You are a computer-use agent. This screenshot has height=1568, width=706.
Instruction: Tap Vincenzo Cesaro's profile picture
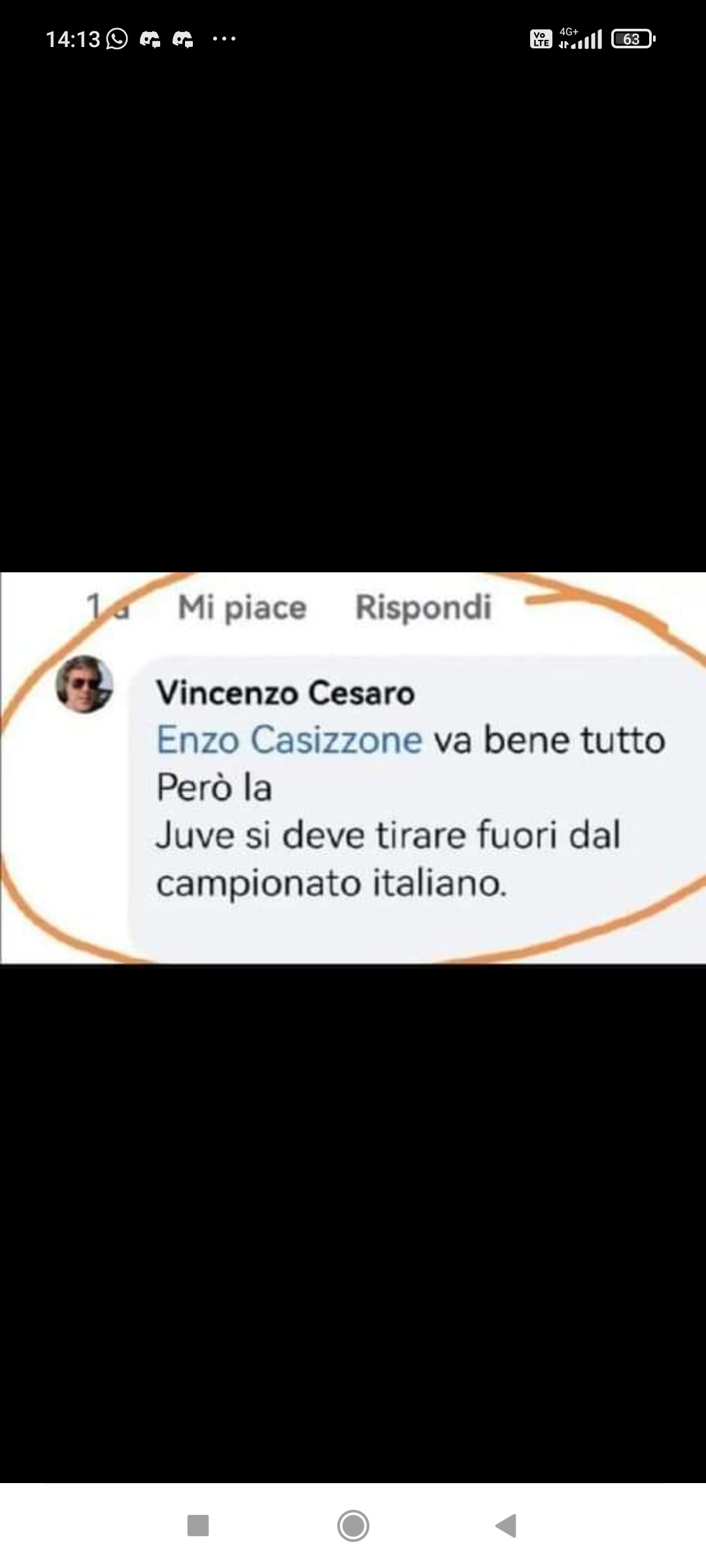pos(84,684)
